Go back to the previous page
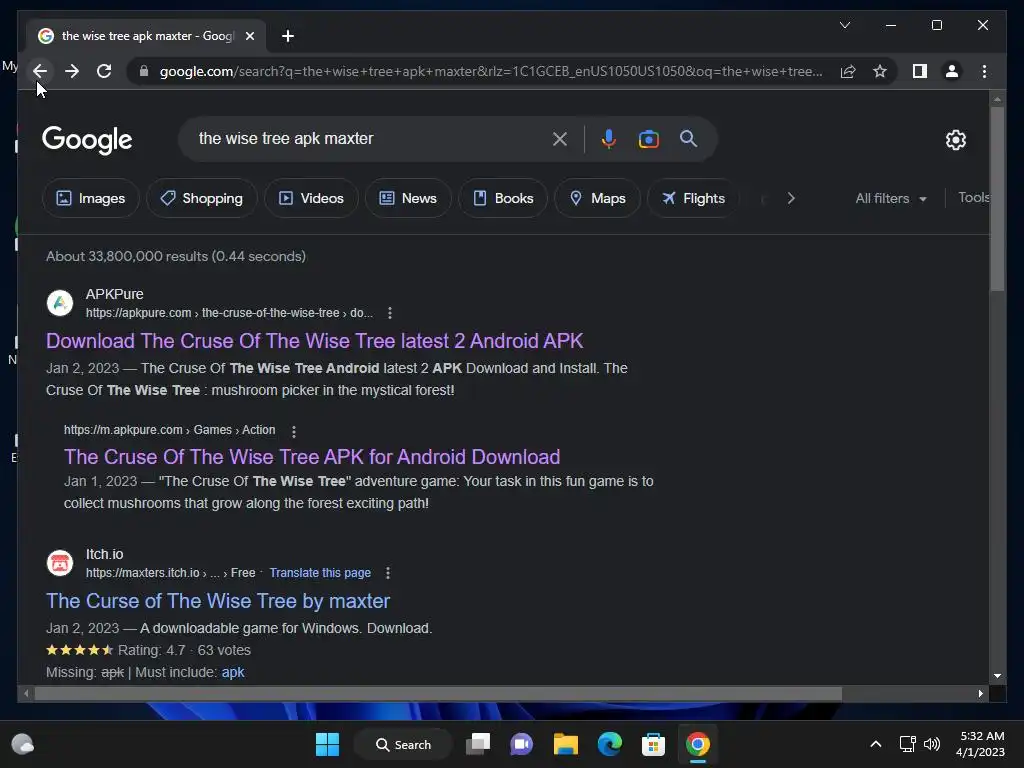 tap(40, 71)
